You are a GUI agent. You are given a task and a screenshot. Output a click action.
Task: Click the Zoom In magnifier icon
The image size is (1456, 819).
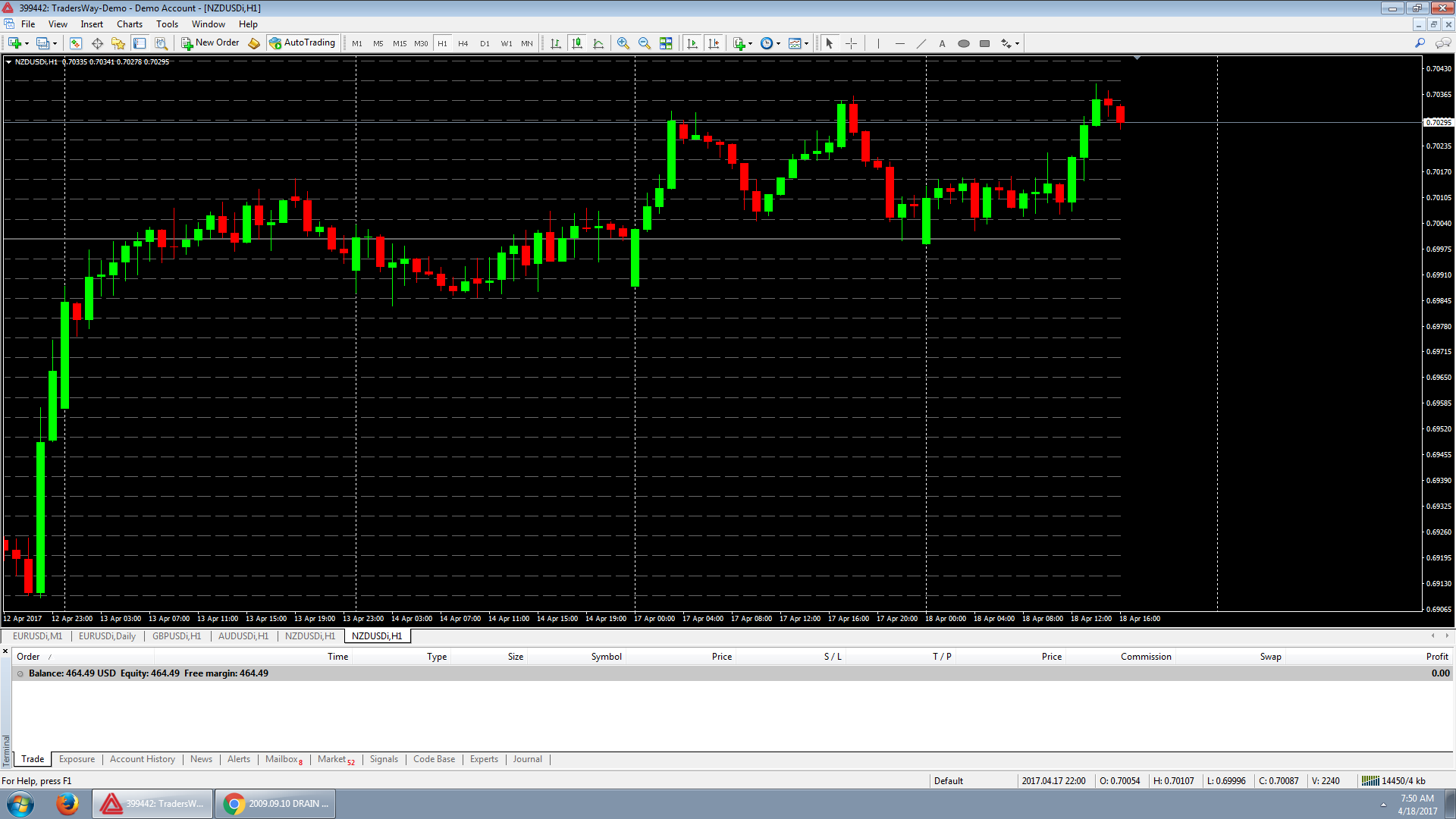(623, 43)
